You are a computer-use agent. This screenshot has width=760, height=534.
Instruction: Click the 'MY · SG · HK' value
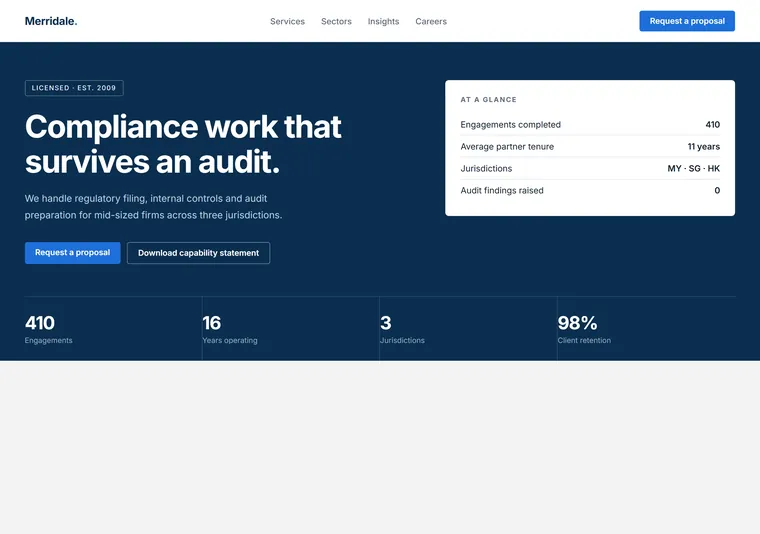pyautogui.click(x=694, y=168)
